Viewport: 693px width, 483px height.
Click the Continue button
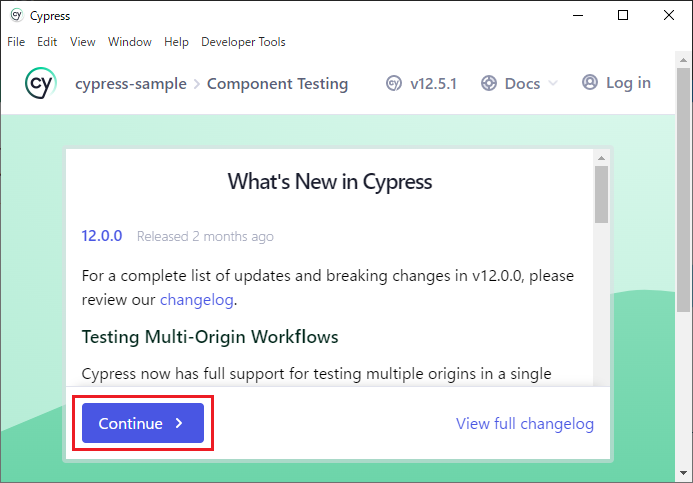(143, 423)
